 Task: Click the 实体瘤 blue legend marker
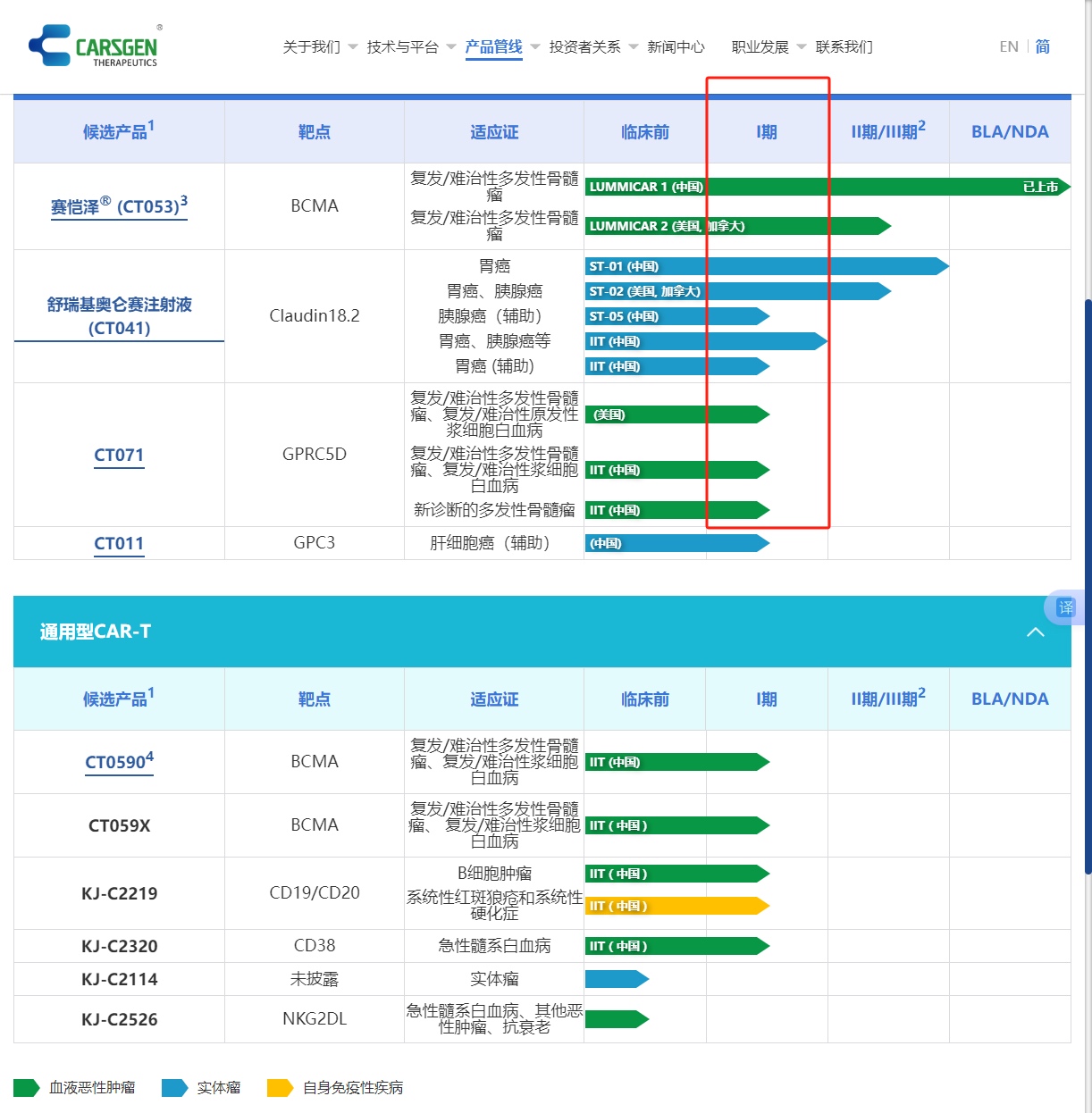174,1087
